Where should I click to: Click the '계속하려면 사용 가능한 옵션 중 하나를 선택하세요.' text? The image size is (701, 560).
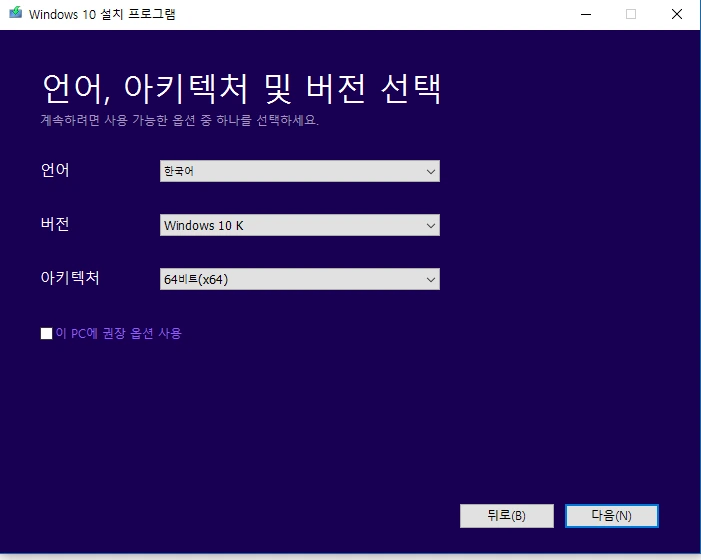(x=180, y=120)
